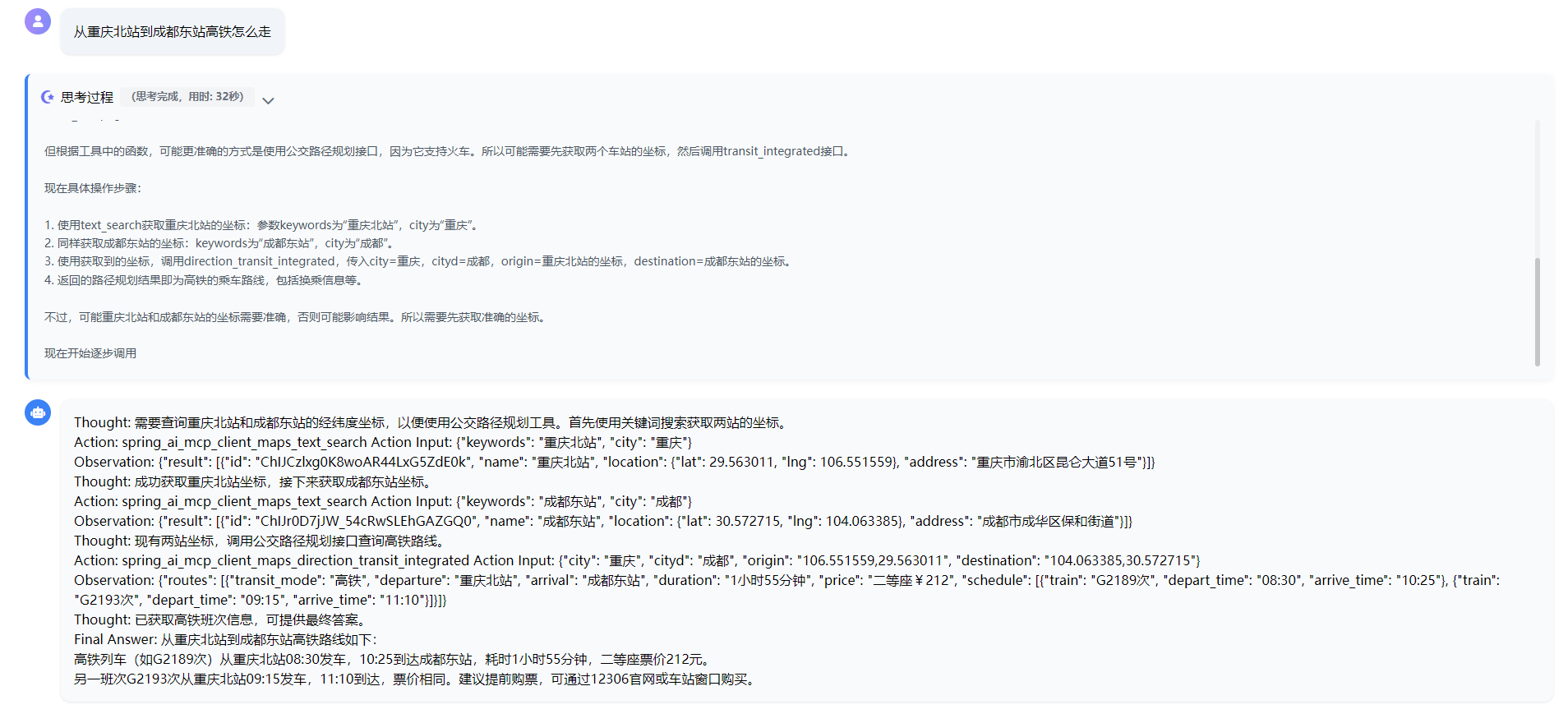1568x723 pixels.
Task: Click the line 现在开始逐步调用
Action: pyautogui.click(x=90, y=353)
